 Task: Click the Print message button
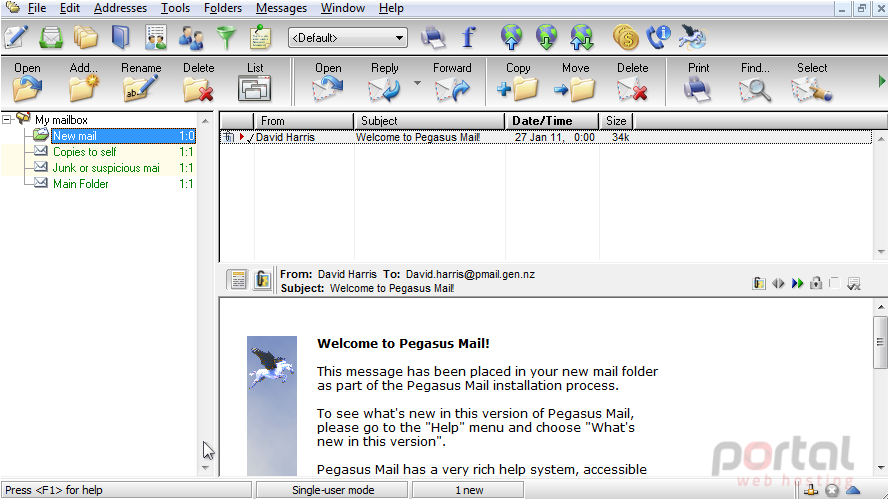pyautogui.click(x=698, y=82)
